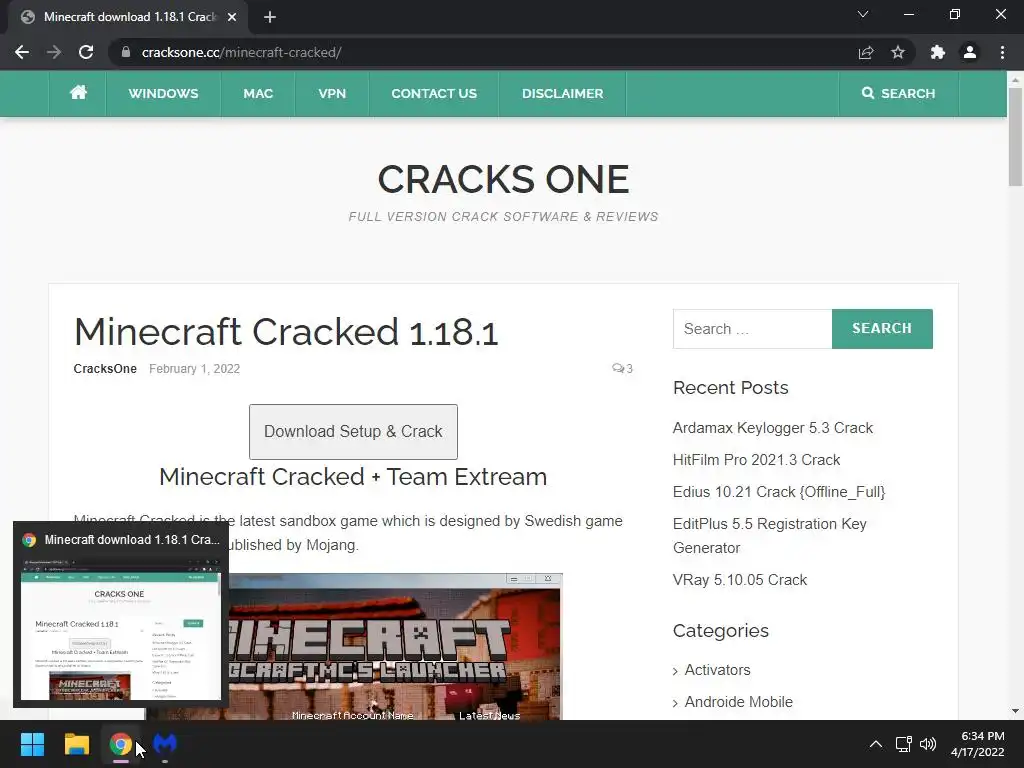Open the CONTACT US page

tap(434, 93)
